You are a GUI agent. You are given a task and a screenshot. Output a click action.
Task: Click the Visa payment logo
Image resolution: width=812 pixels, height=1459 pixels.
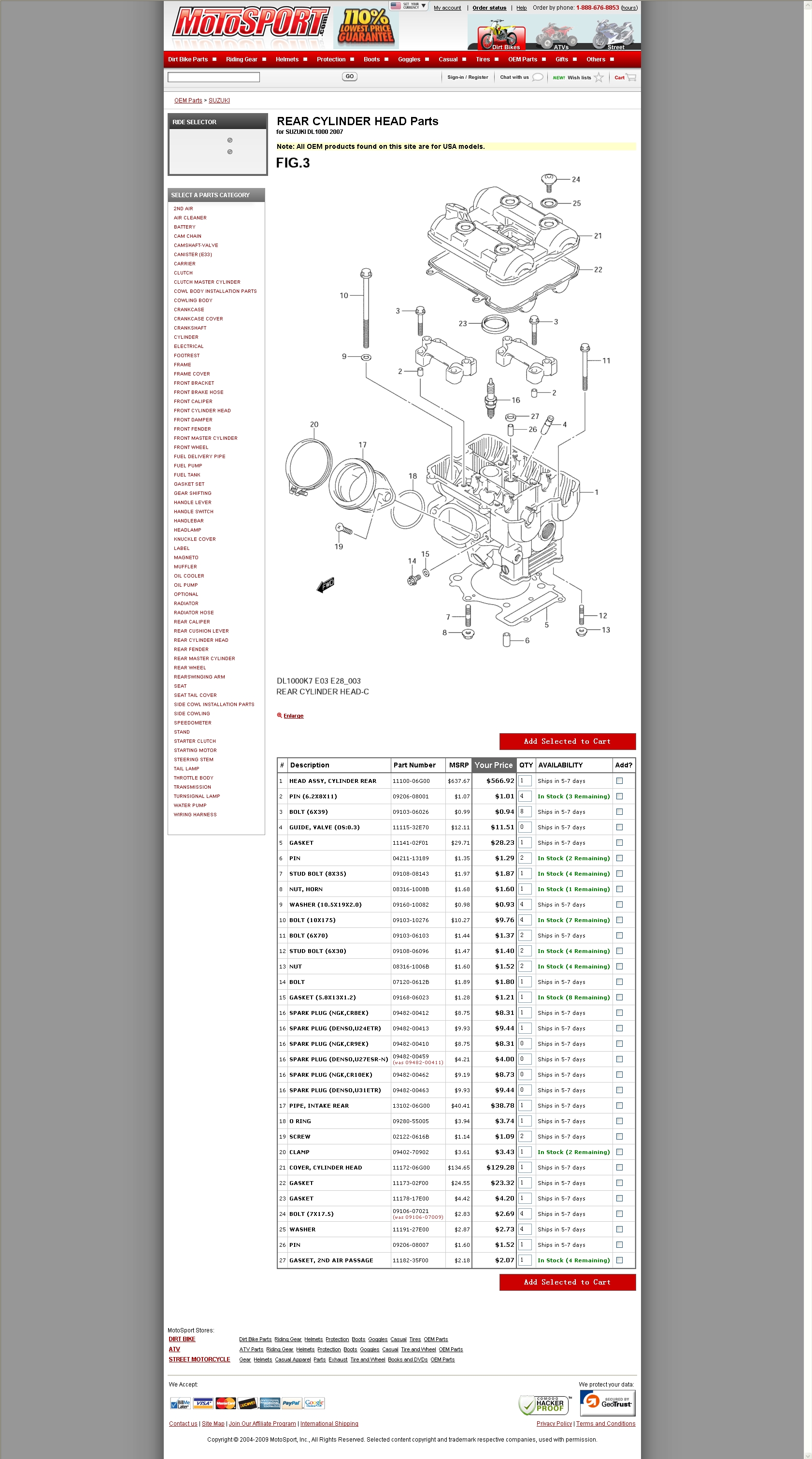click(203, 1403)
